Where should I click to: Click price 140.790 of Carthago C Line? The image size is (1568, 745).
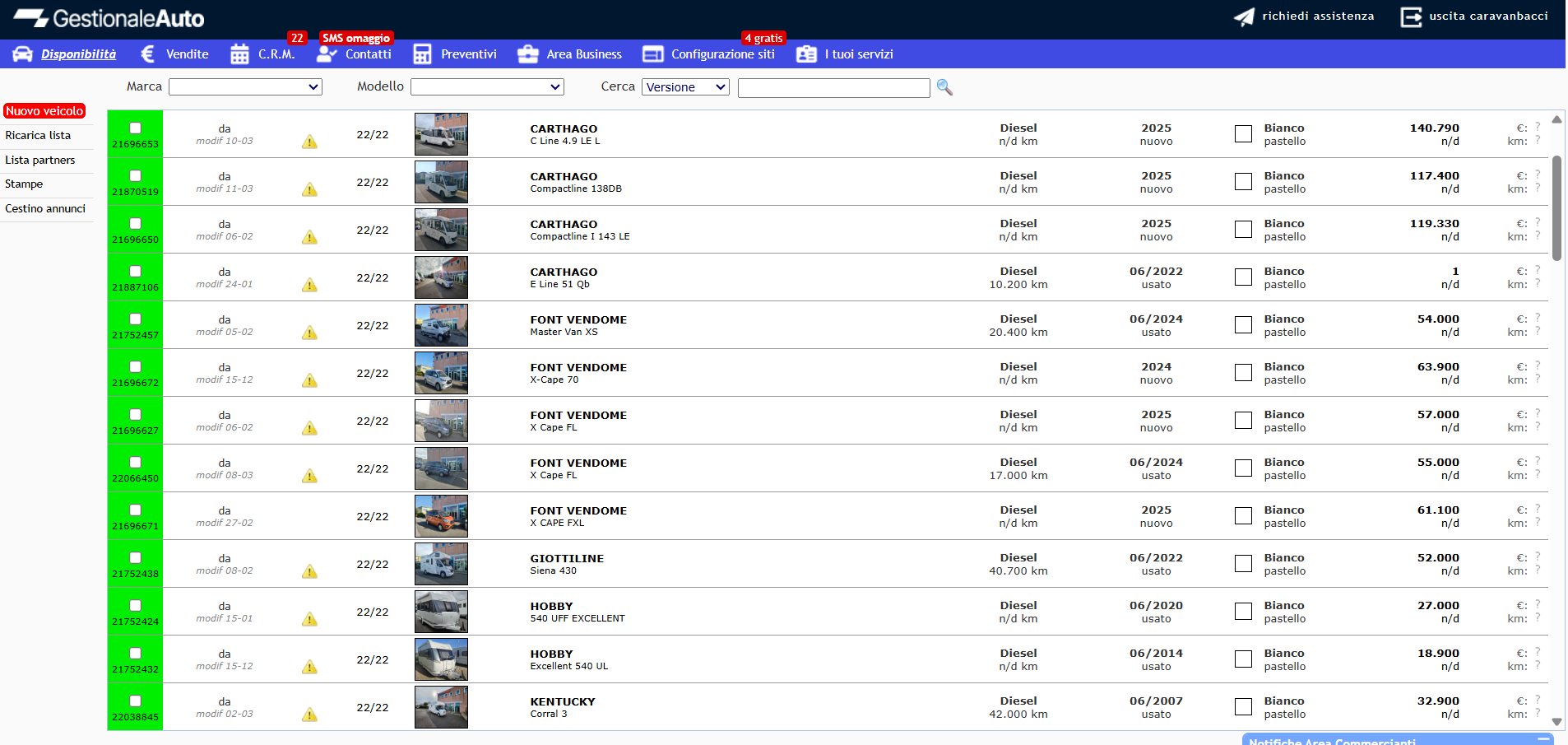1435,128
